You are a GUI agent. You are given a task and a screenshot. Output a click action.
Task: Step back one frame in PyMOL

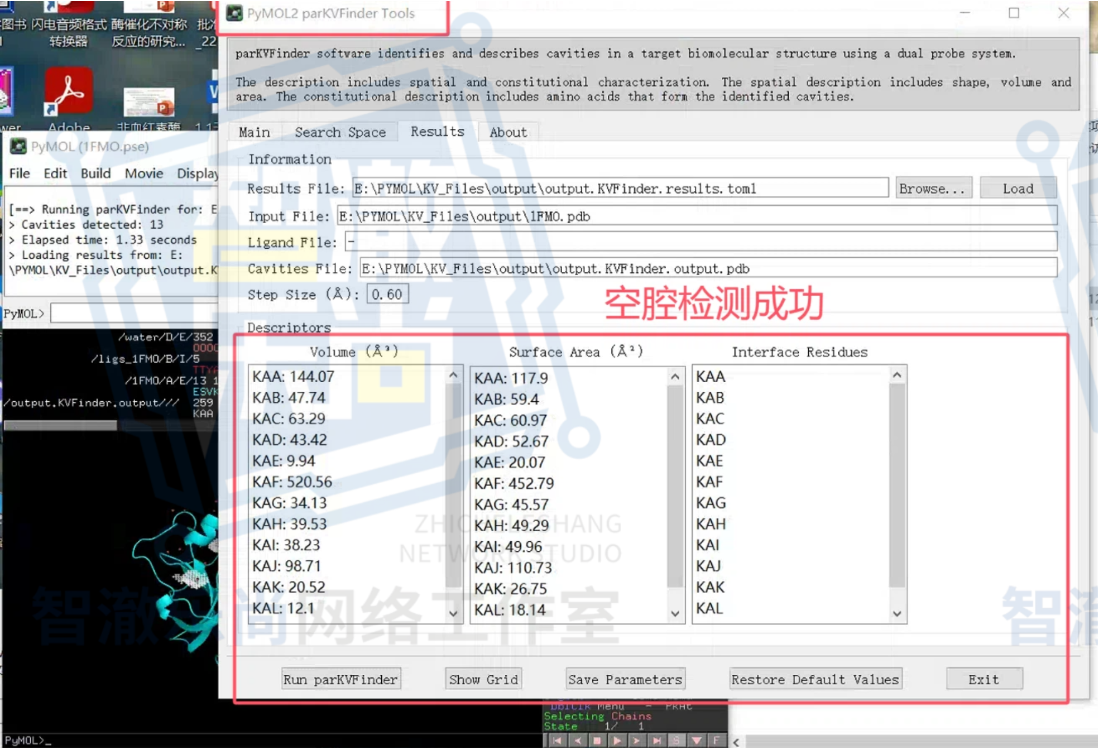(578, 740)
